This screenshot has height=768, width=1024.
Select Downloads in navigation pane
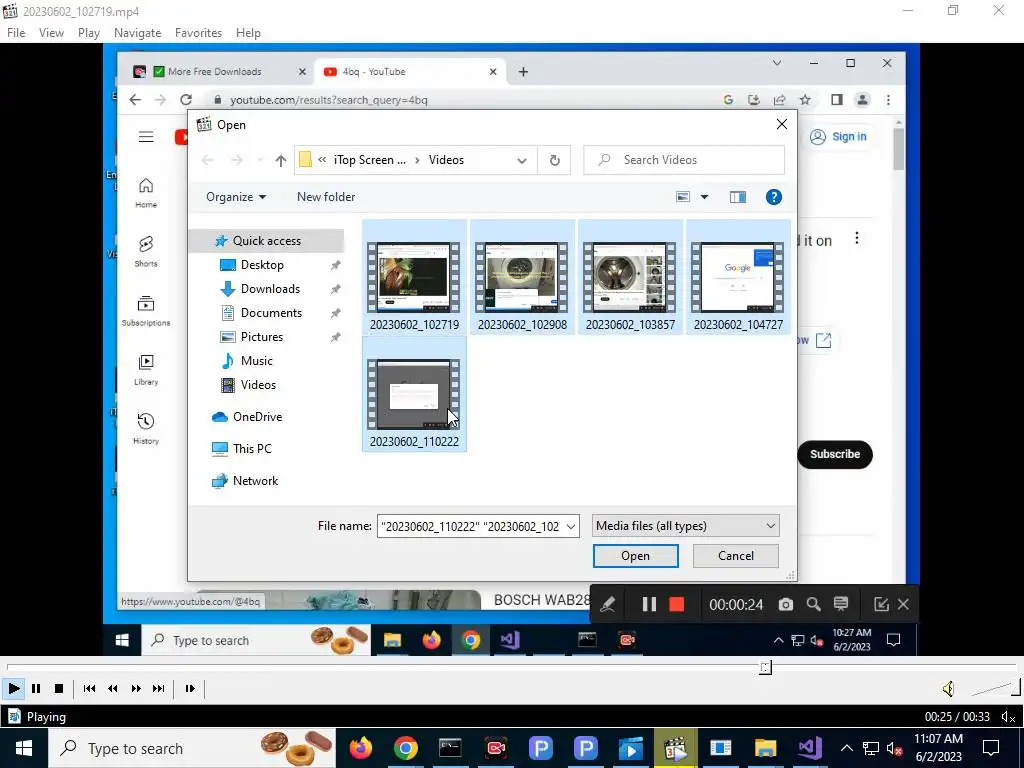point(270,289)
